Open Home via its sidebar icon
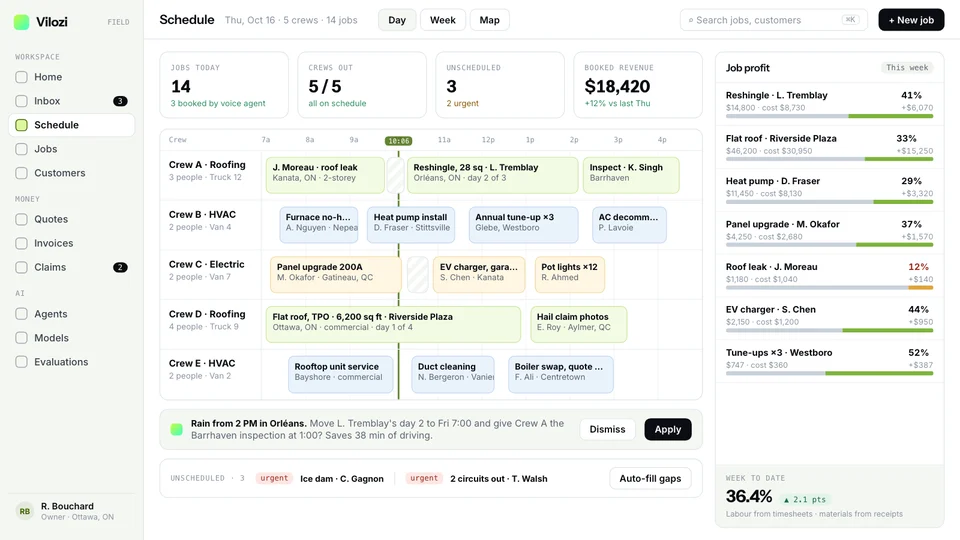The width and height of the screenshot is (960, 540). point(21,77)
